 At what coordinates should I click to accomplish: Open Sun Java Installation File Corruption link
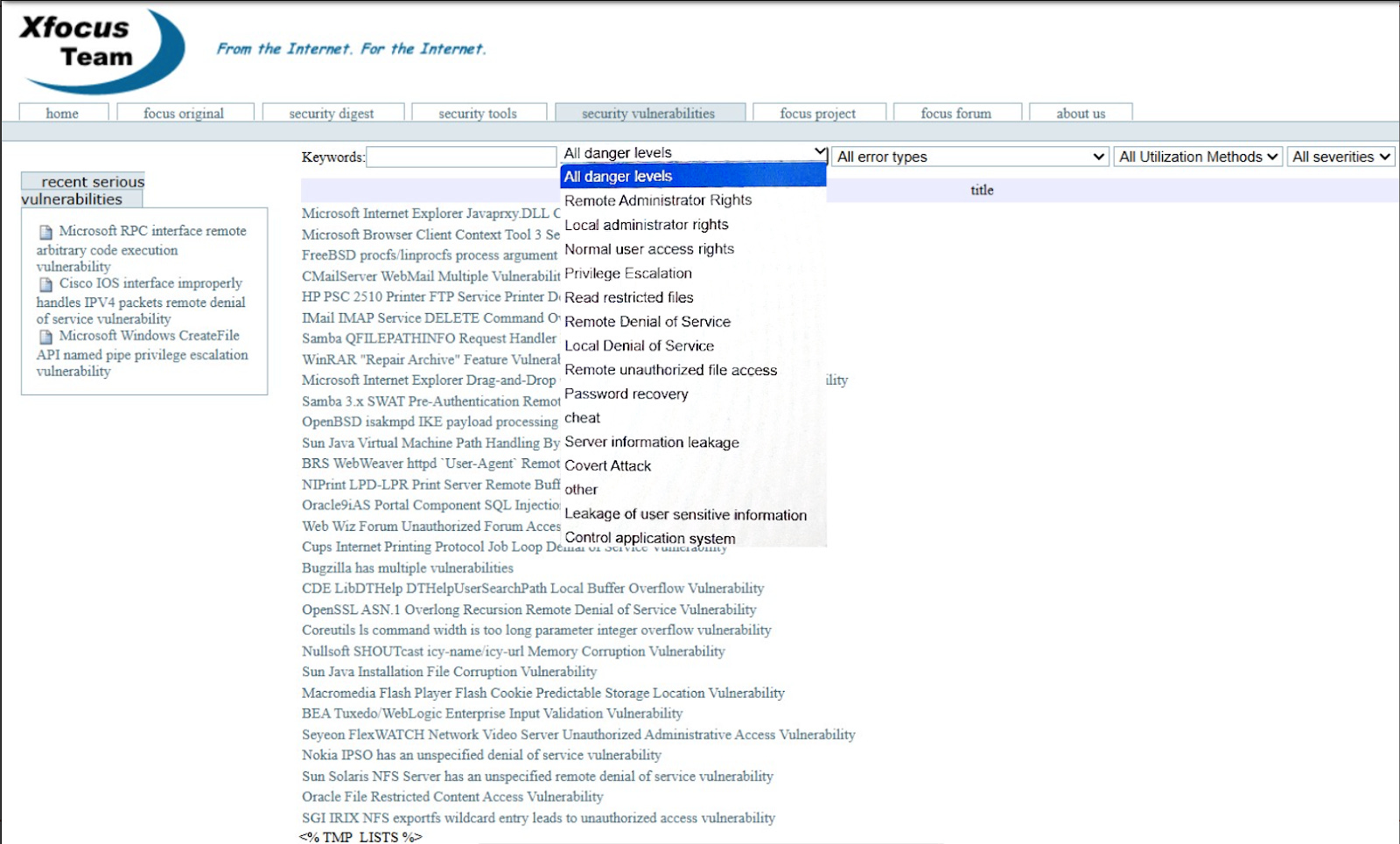tap(450, 672)
